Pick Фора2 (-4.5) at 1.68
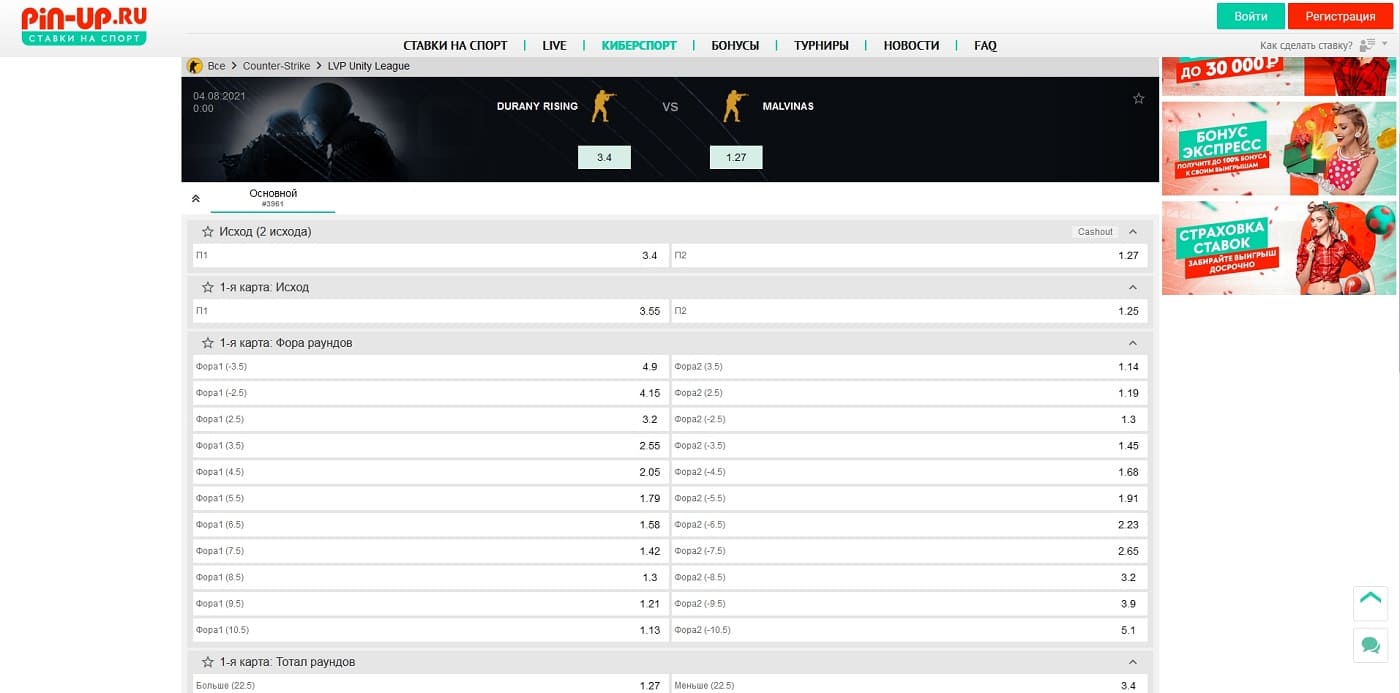Viewport: 1400px width, 693px height. pos(909,472)
